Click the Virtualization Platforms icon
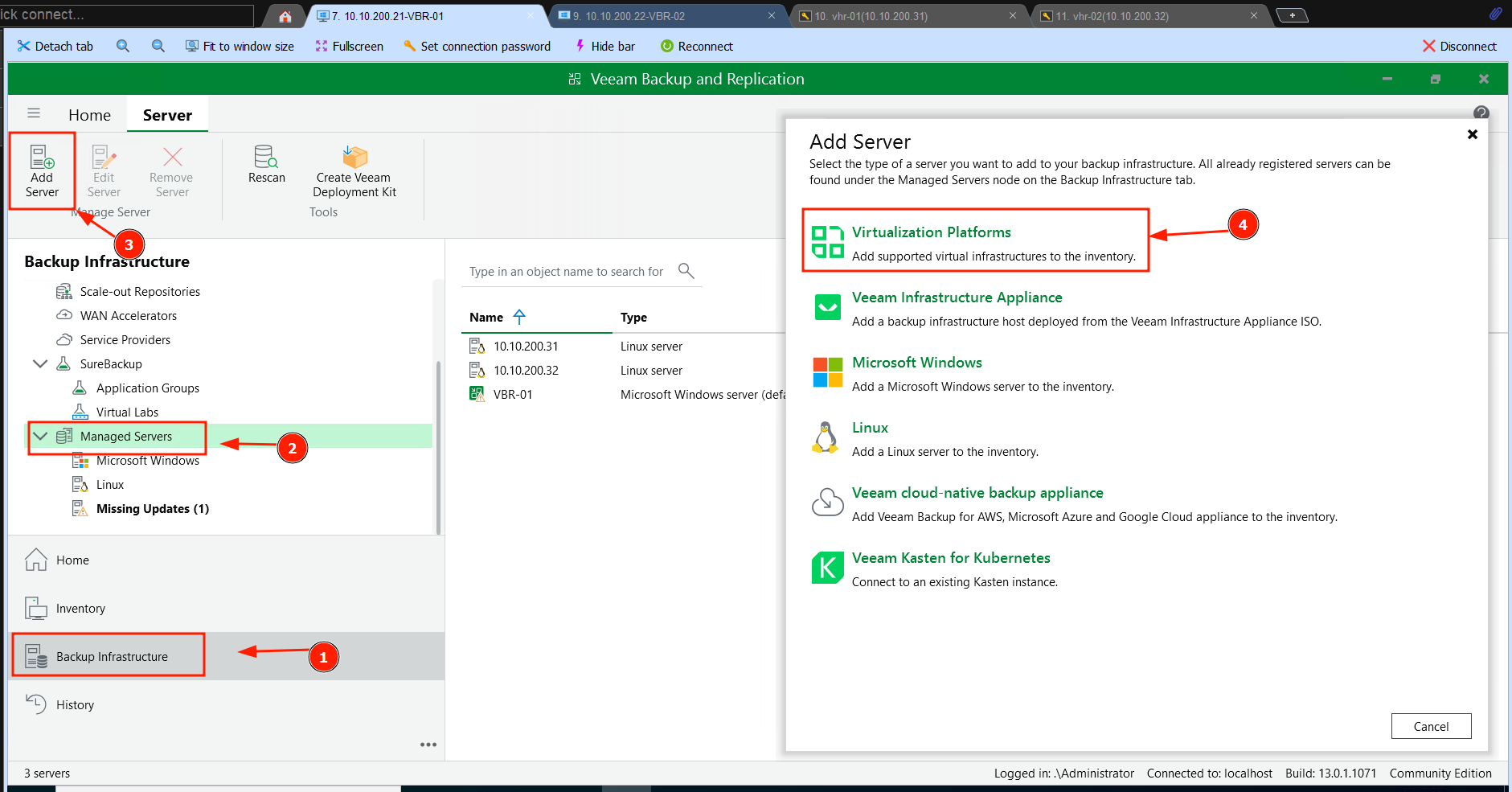1512x792 pixels. click(827, 241)
